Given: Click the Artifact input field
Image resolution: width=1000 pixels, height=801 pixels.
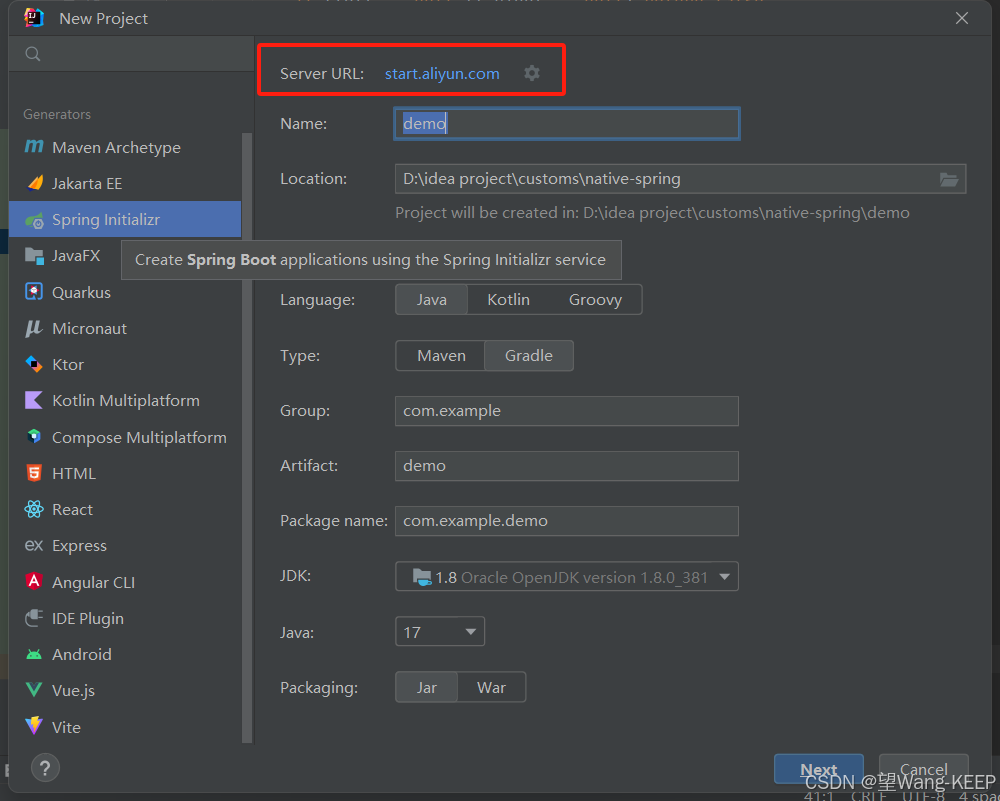Looking at the screenshot, I should pyautogui.click(x=567, y=466).
